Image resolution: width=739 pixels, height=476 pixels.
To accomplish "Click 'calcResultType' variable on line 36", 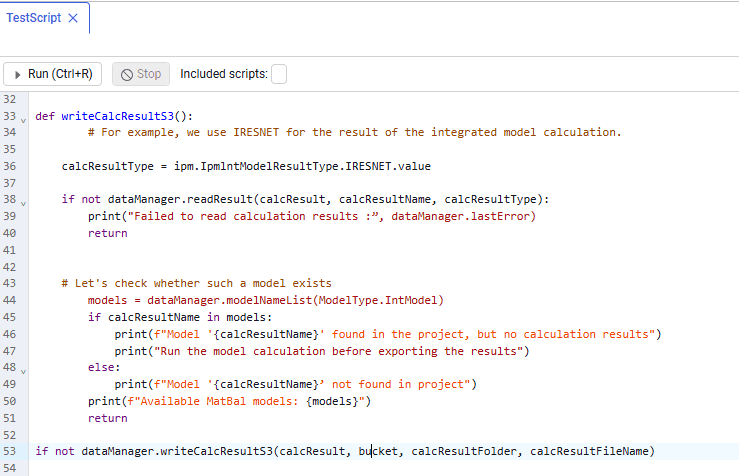I will (x=107, y=166).
